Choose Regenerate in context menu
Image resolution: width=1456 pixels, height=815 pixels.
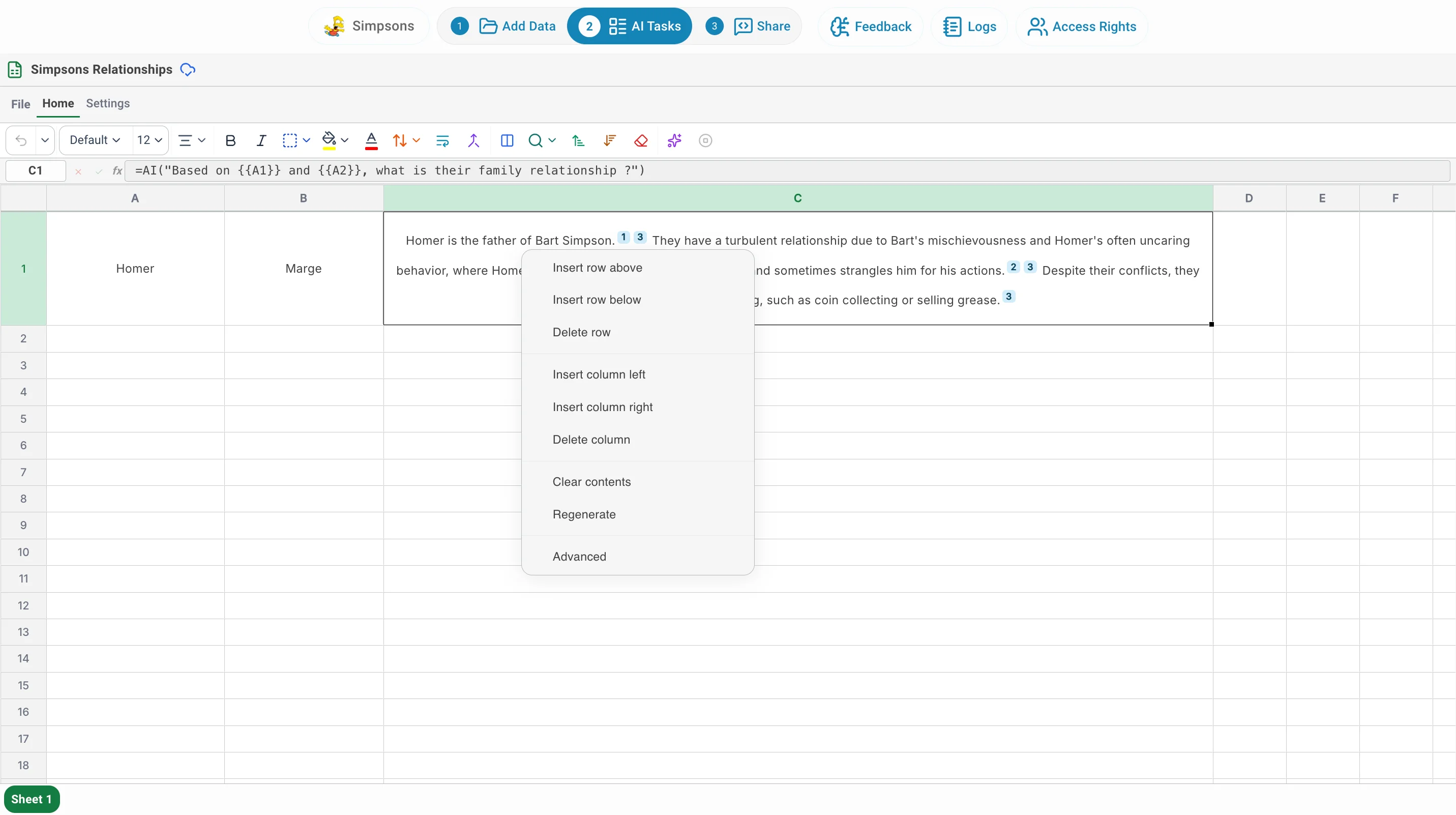tap(638, 515)
